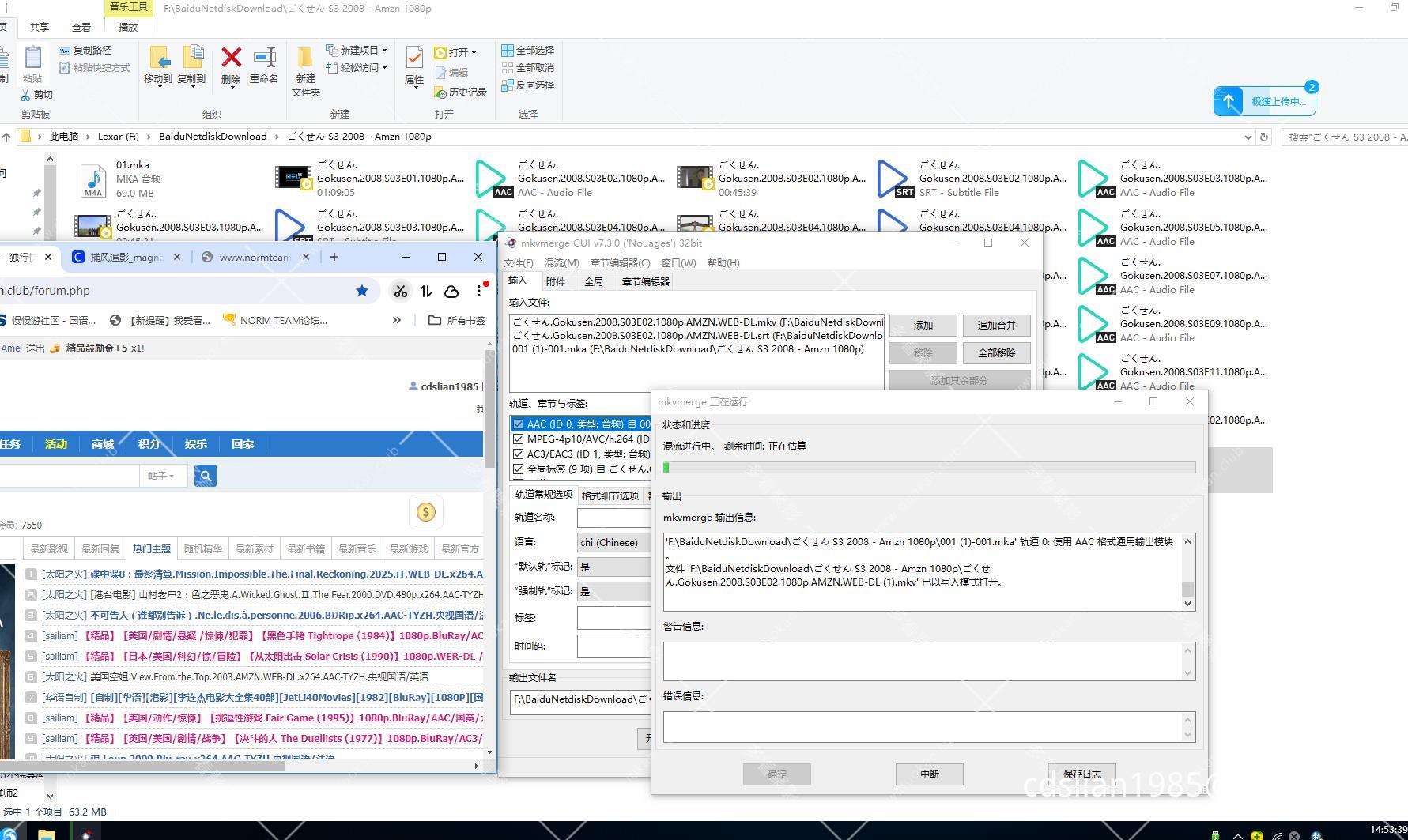
Task: Click the gold coin icon
Action: click(x=425, y=512)
